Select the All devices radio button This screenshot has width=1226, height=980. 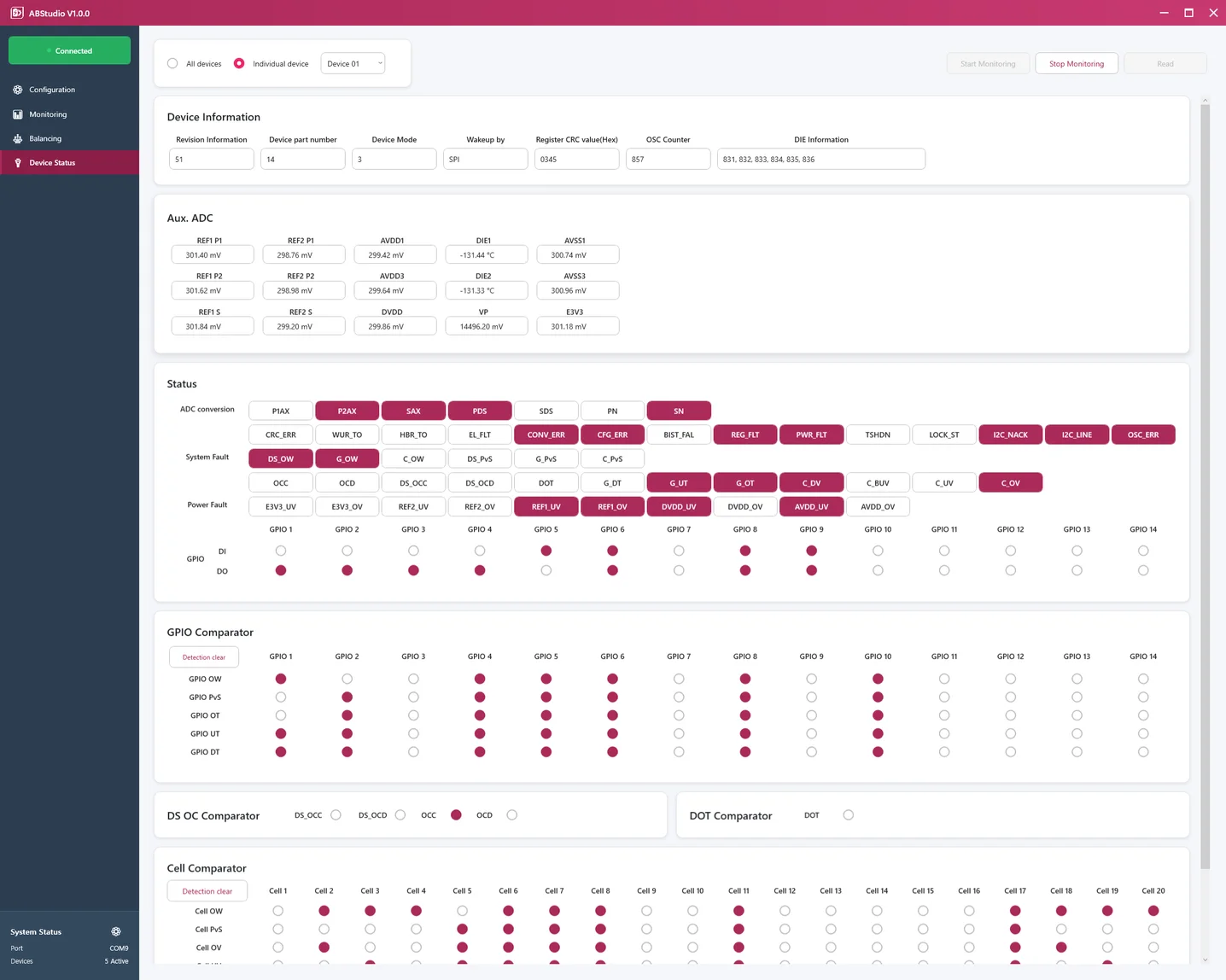(x=172, y=63)
